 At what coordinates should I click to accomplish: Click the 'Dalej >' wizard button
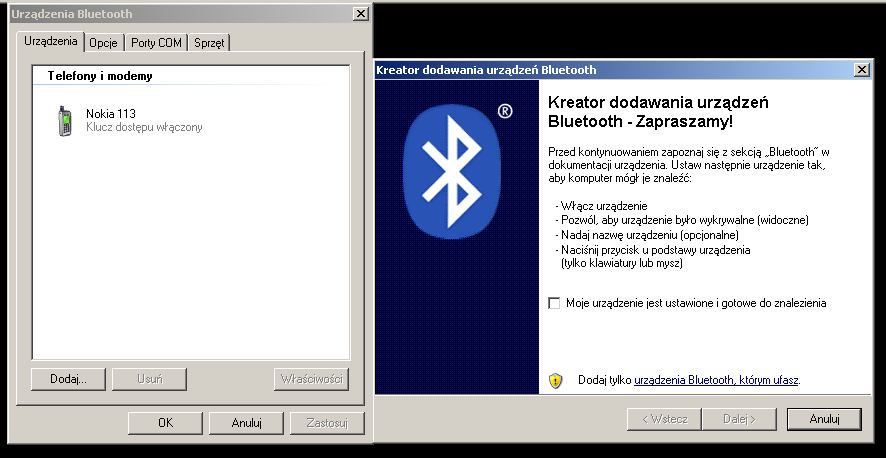740,419
